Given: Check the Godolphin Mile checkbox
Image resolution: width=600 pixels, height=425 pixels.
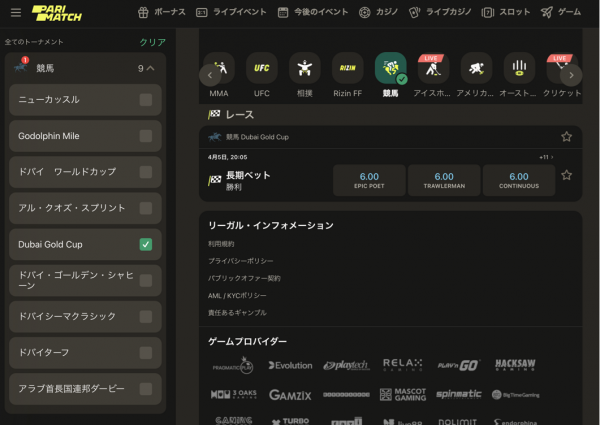Looking at the screenshot, I should [x=146, y=136].
